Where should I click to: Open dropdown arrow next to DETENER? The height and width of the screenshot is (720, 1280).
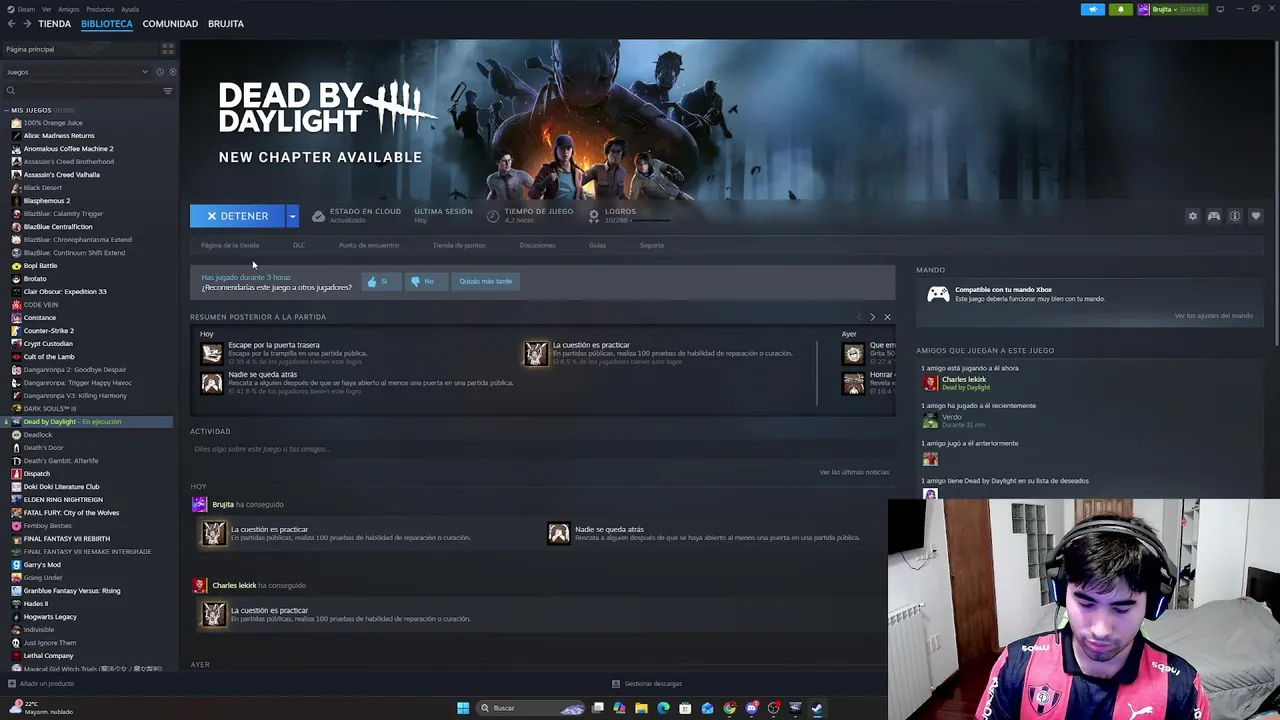292,216
